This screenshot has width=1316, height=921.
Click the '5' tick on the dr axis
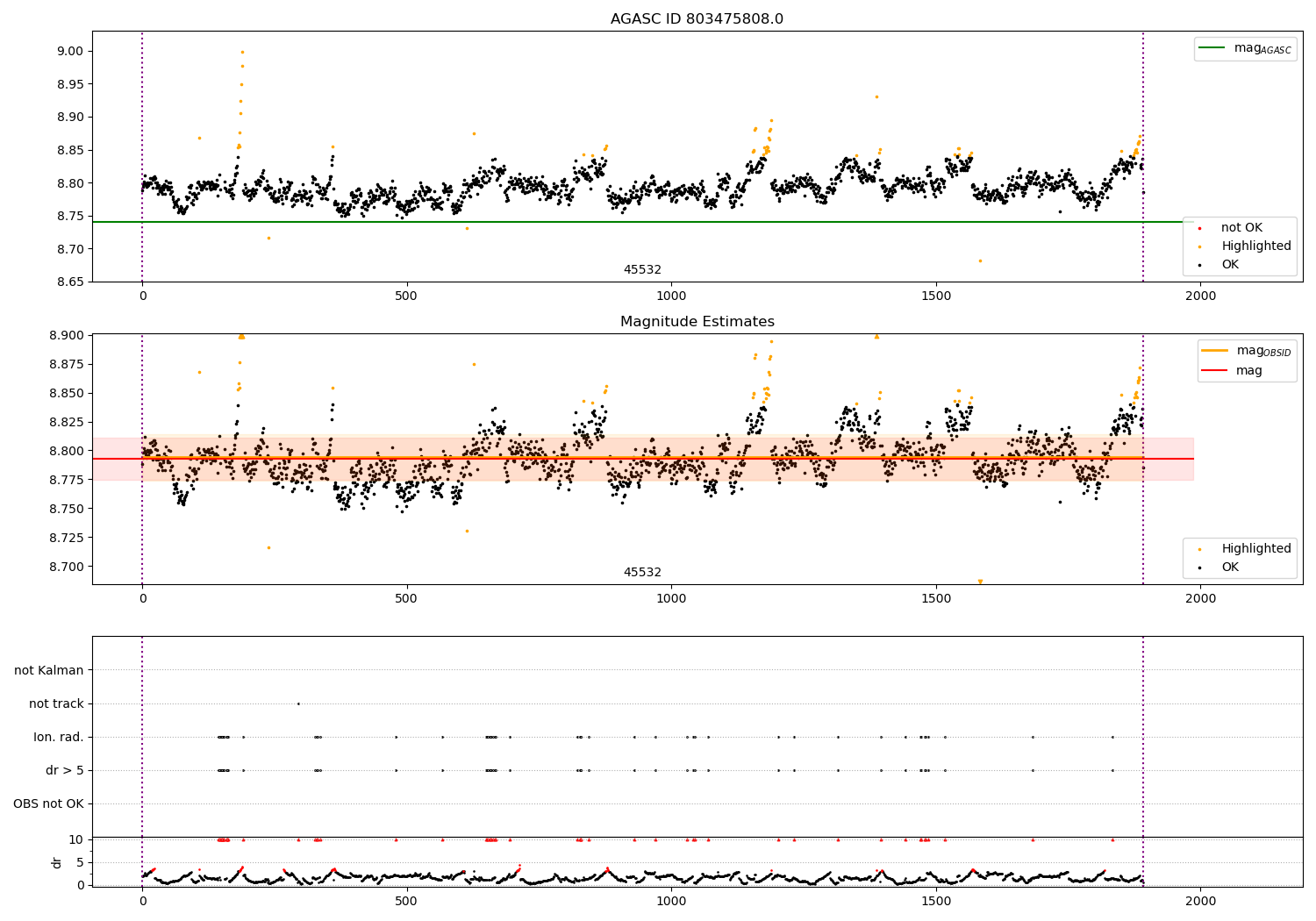80,862
